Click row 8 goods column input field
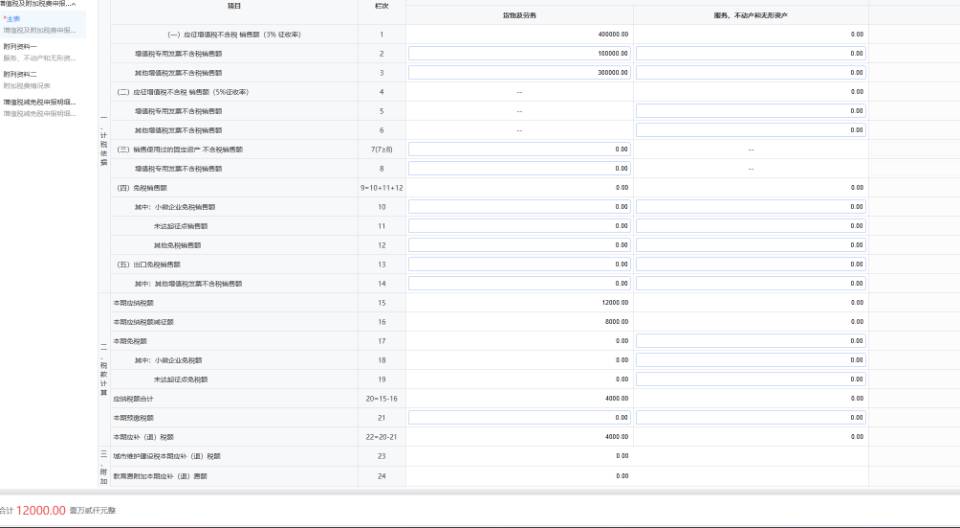 click(x=520, y=168)
